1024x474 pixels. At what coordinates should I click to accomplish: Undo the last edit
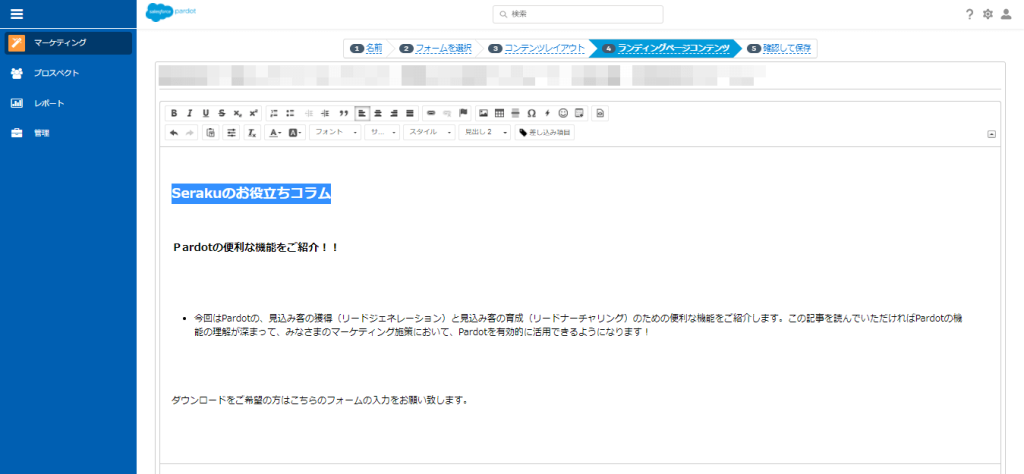(174, 133)
